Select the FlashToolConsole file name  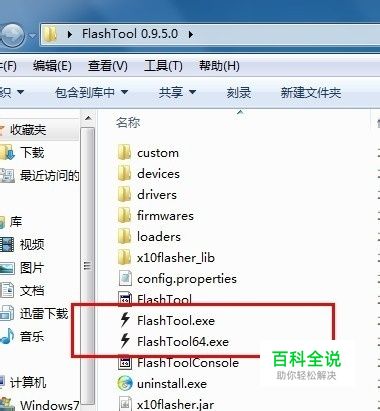pyautogui.click(x=188, y=362)
